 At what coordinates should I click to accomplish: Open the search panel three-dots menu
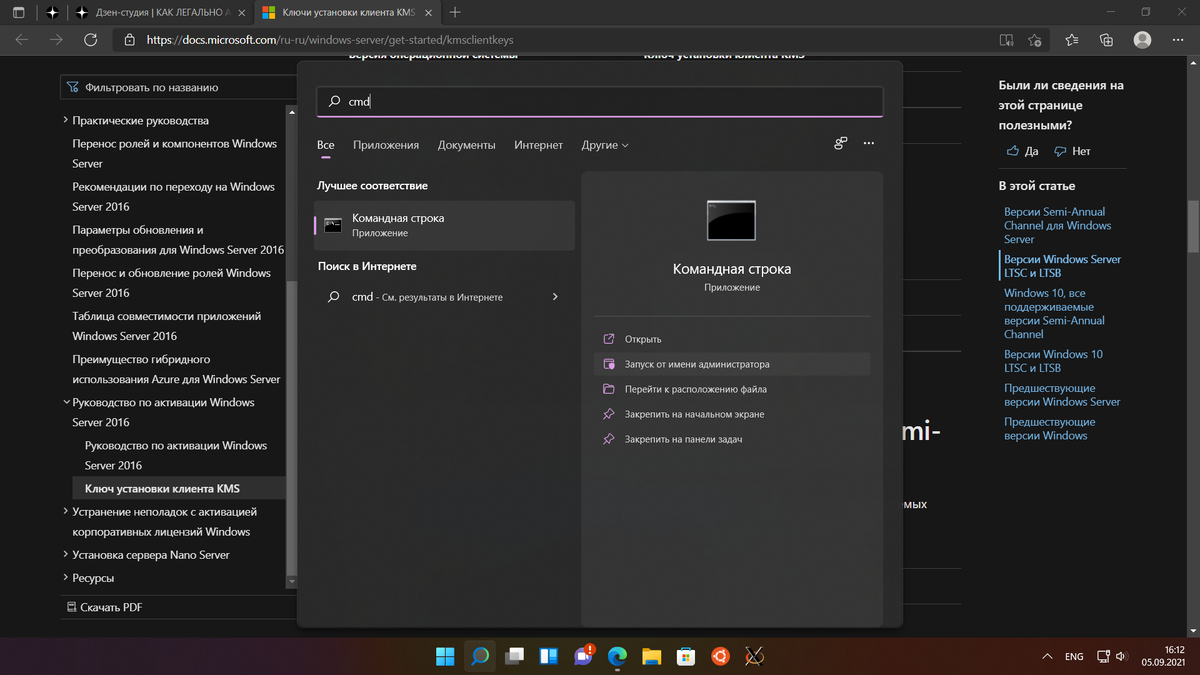tap(868, 144)
